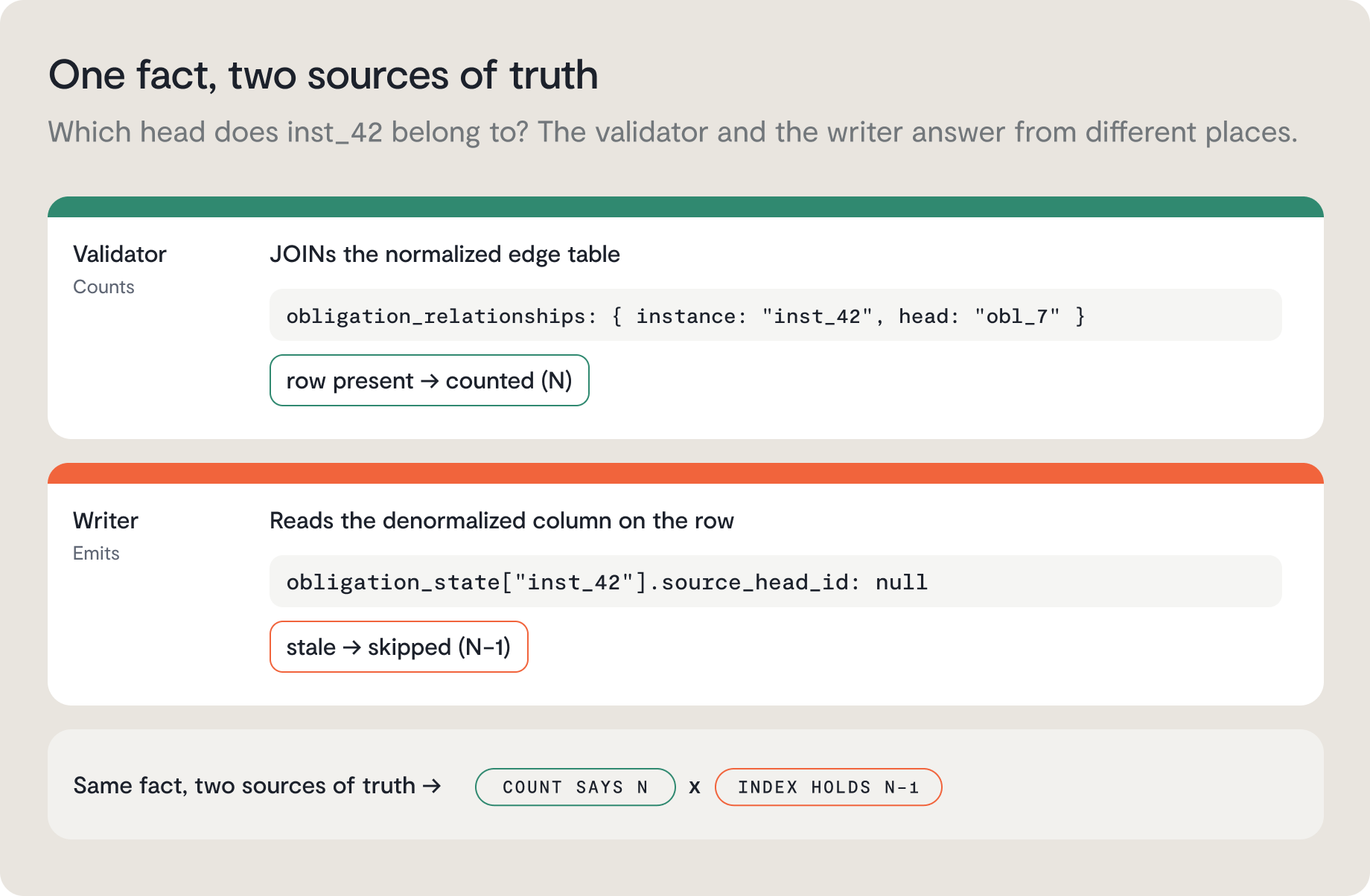Click 'Same fact, two sources of truth →' text
Screen dimensions: 1370x896
click(258, 786)
